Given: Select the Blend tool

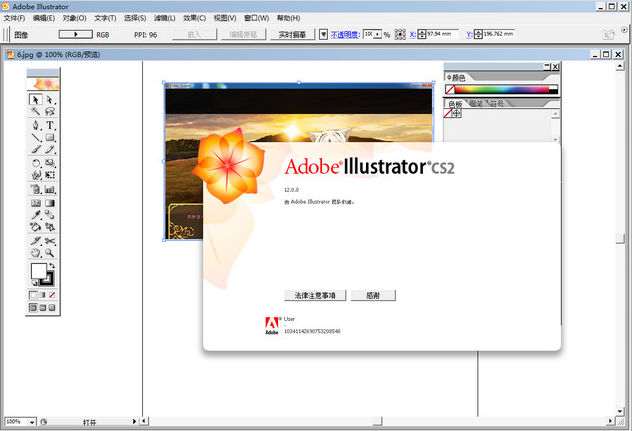Looking at the screenshot, I should (x=50, y=214).
